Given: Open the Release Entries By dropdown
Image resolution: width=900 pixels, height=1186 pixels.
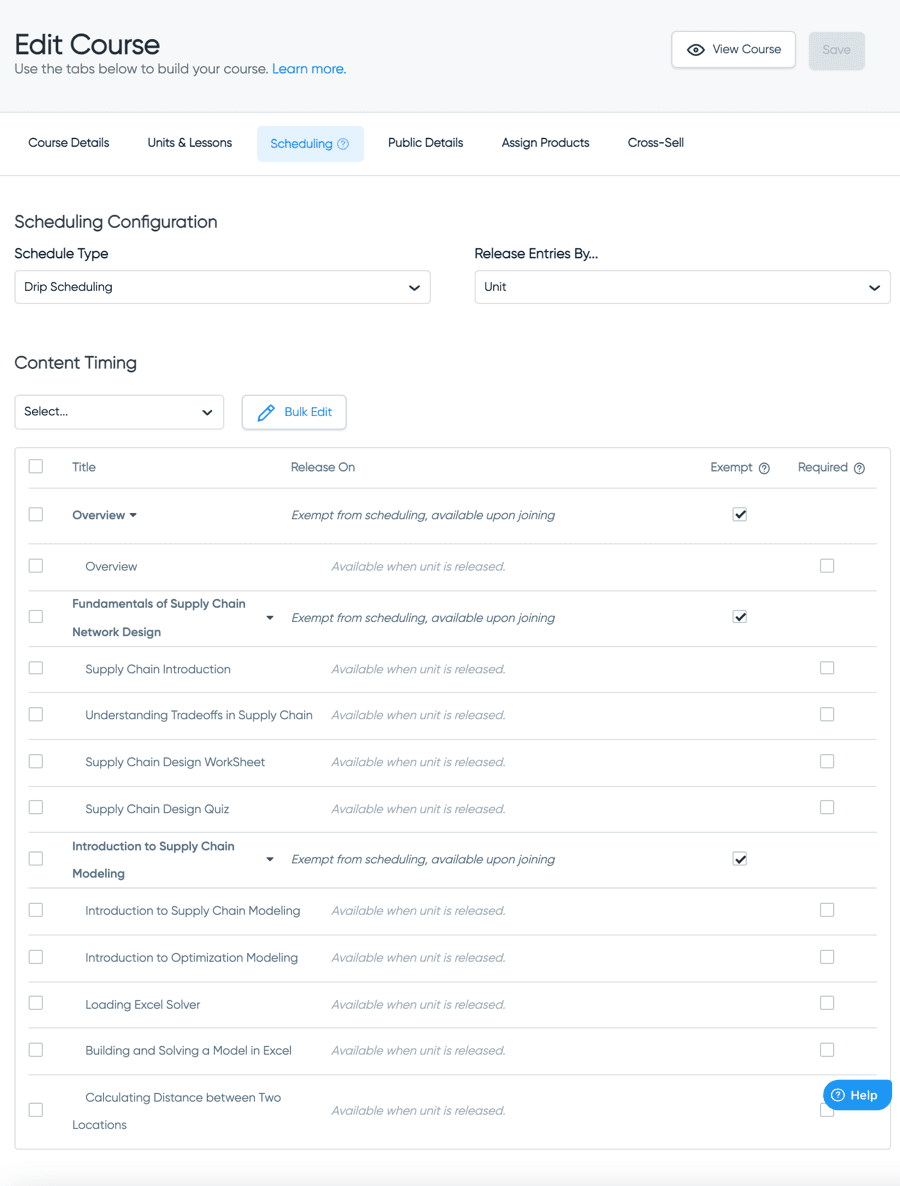Looking at the screenshot, I should (682, 287).
